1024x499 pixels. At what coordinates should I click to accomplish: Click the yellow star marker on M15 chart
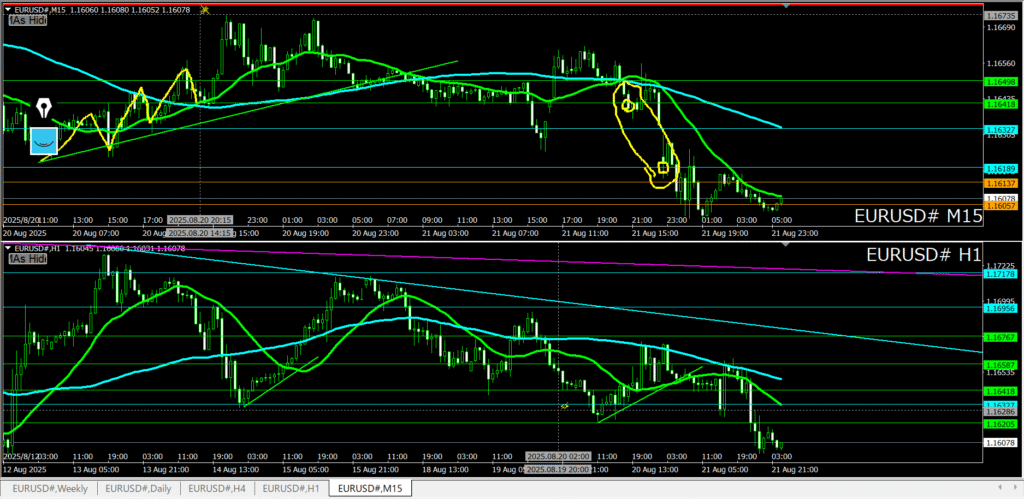[x=205, y=9]
